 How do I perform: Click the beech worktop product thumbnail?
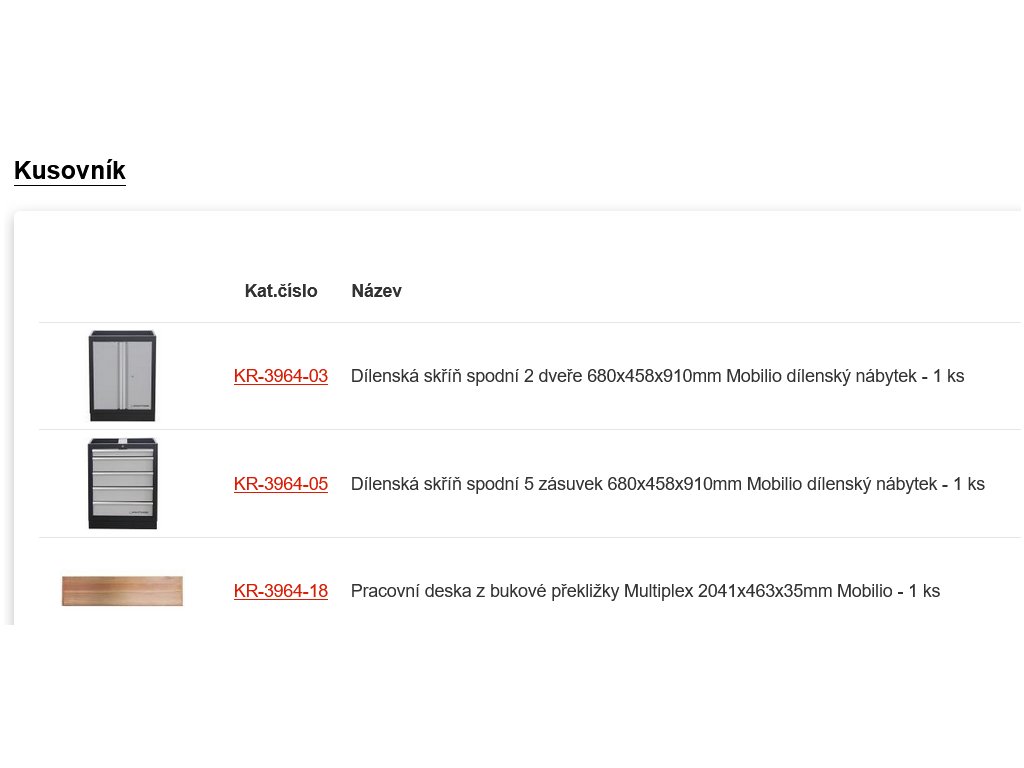coord(122,590)
